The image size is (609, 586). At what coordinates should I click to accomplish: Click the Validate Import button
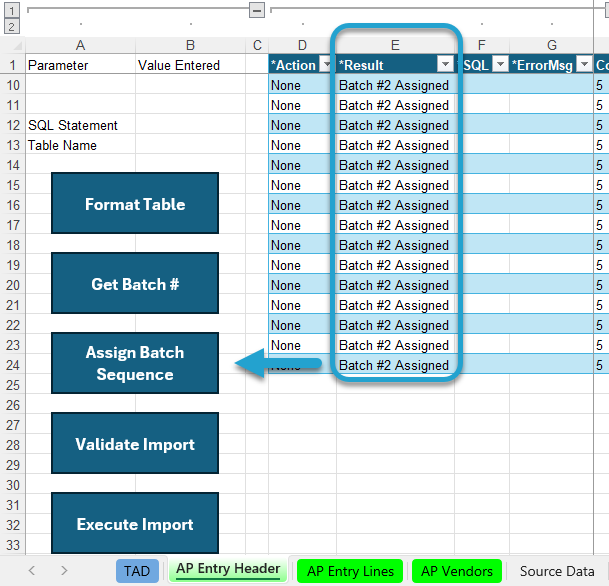coord(135,443)
